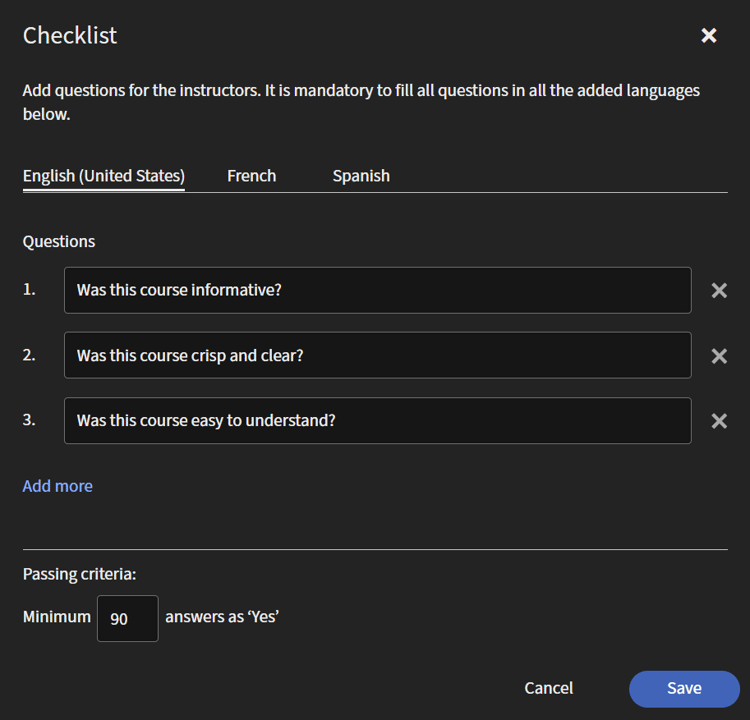Click the Minimum answers field showing 90
Image resolution: width=750 pixels, height=720 pixels.
click(127, 618)
